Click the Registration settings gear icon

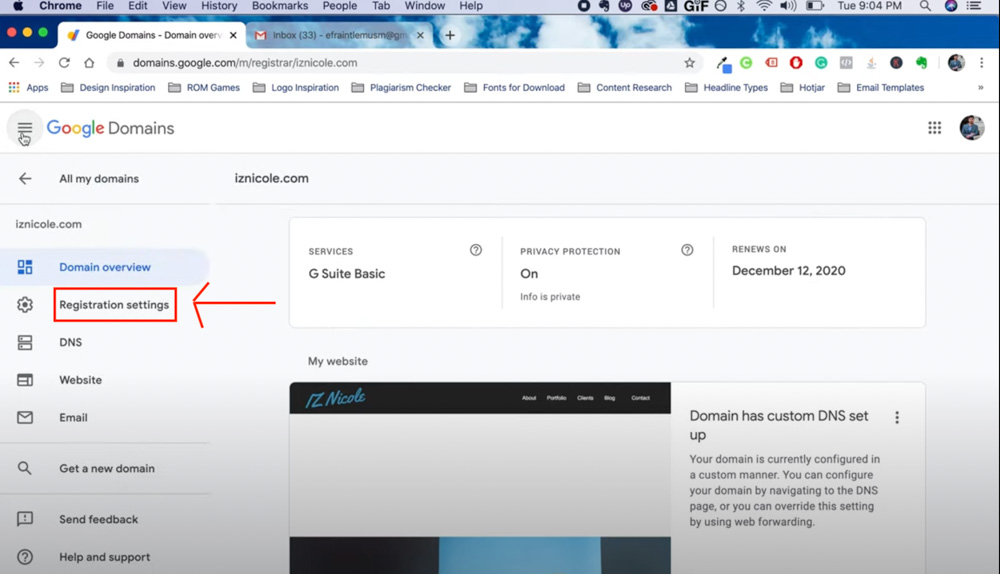pyautogui.click(x=25, y=305)
